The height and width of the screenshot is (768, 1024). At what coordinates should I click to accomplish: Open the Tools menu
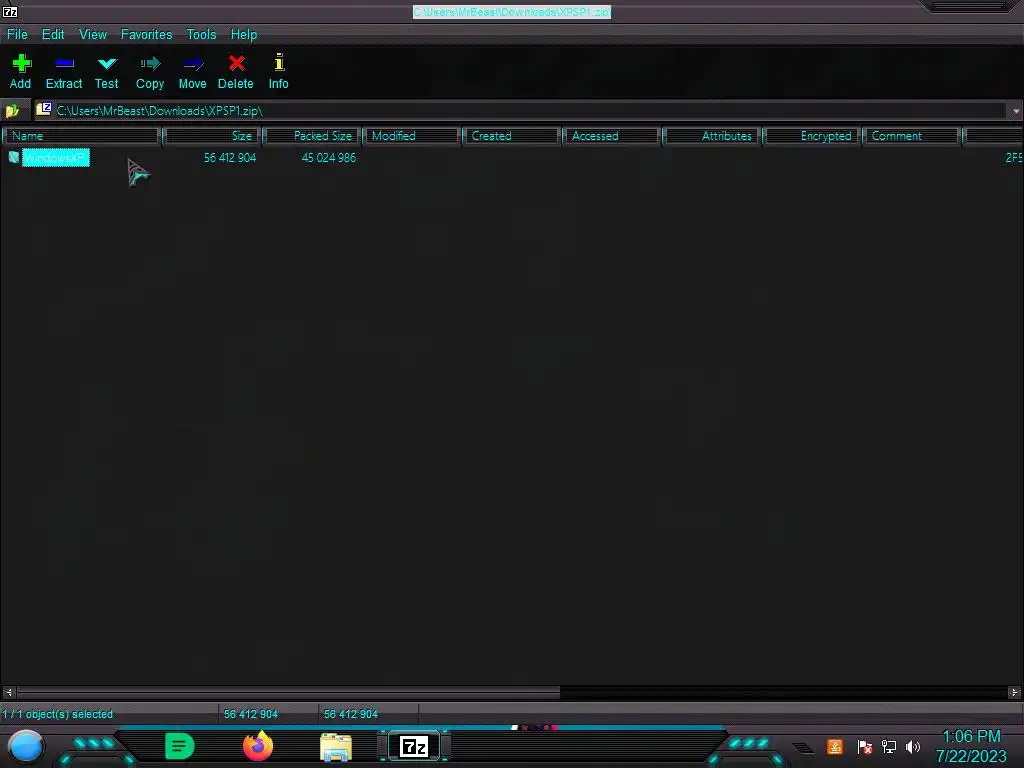coord(201,35)
